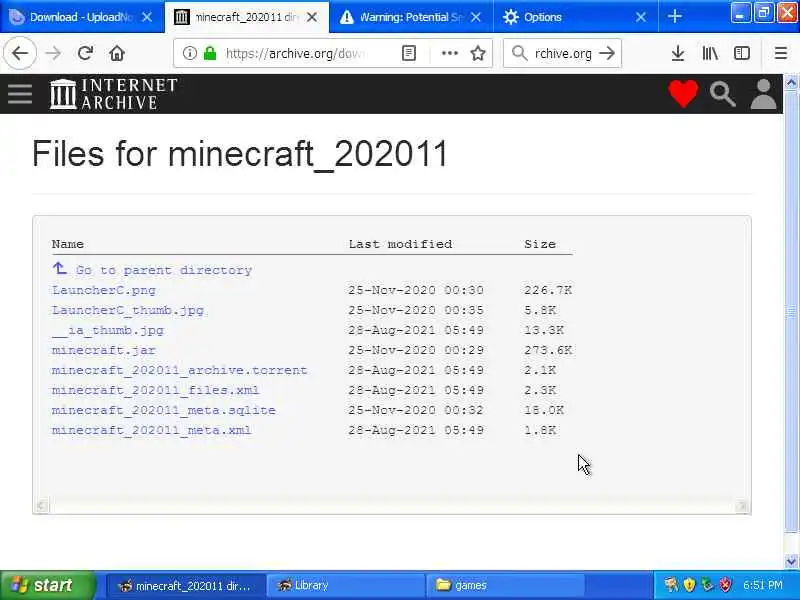The image size is (800, 600).
Task: Select the minecraft_202011 directory tab
Action: (247, 17)
